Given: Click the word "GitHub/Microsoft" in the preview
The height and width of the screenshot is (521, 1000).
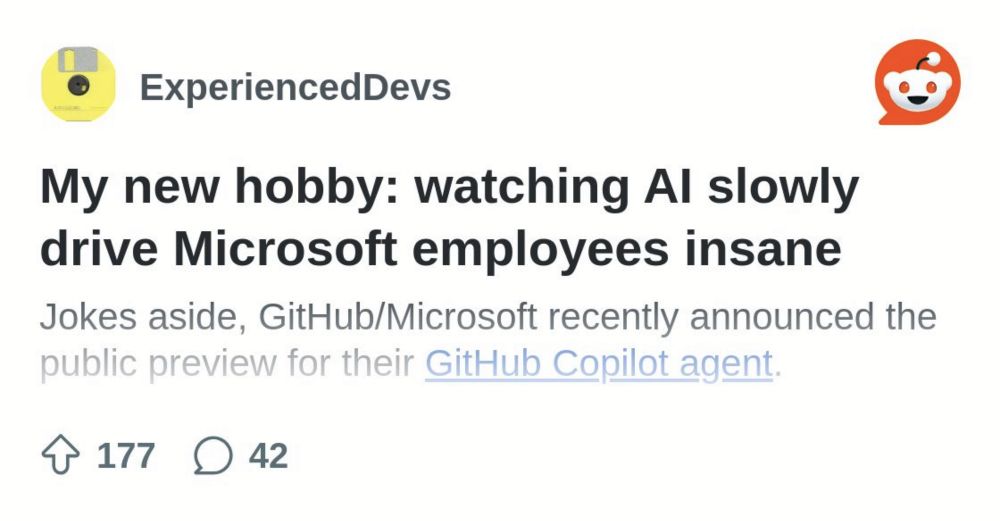Looking at the screenshot, I should (x=397, y=316).
